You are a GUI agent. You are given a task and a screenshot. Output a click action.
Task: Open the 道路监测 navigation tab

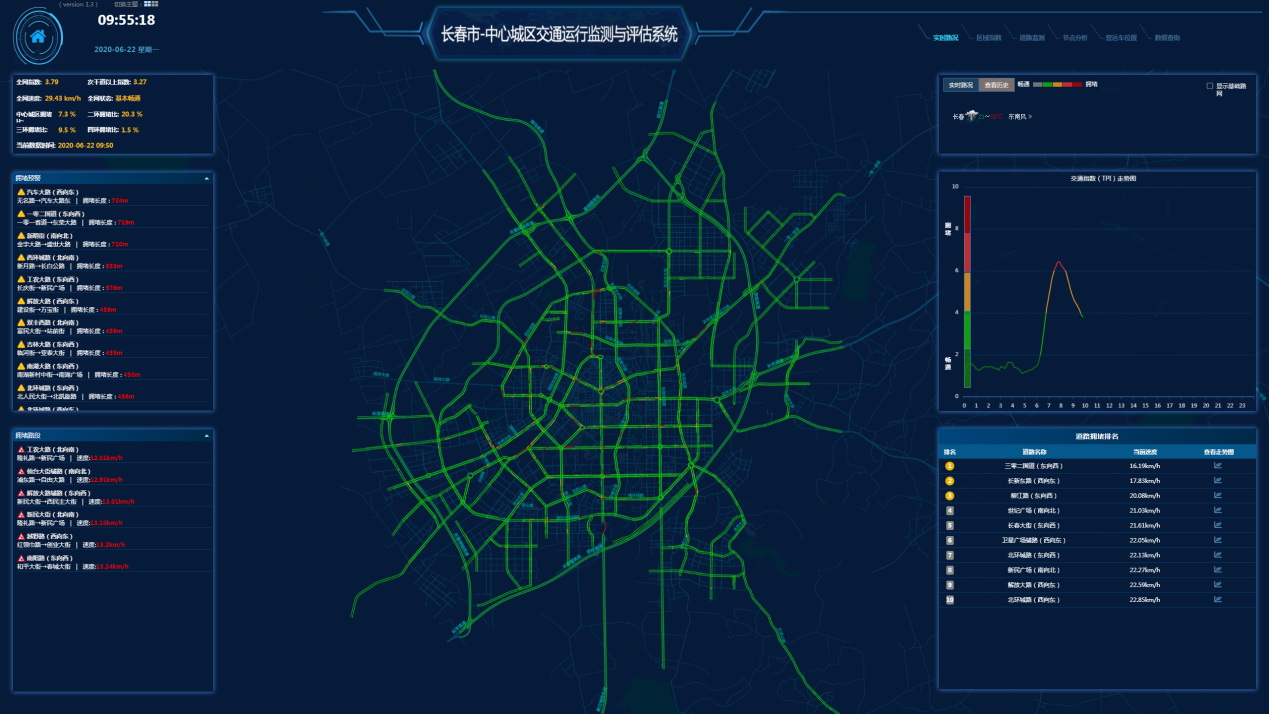1031,38
